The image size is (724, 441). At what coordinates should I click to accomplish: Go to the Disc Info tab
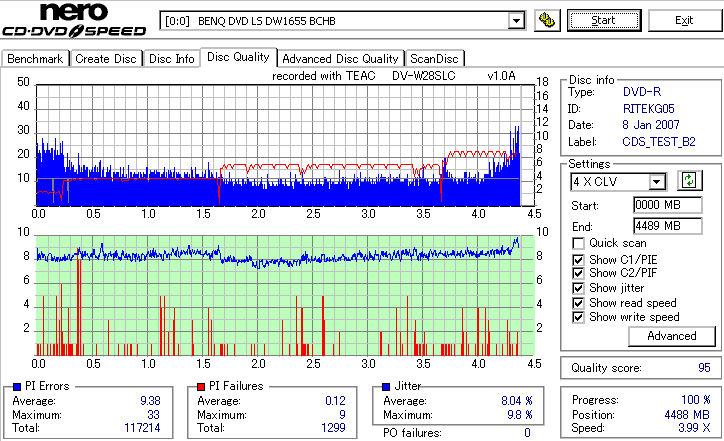tap(172, 59)
